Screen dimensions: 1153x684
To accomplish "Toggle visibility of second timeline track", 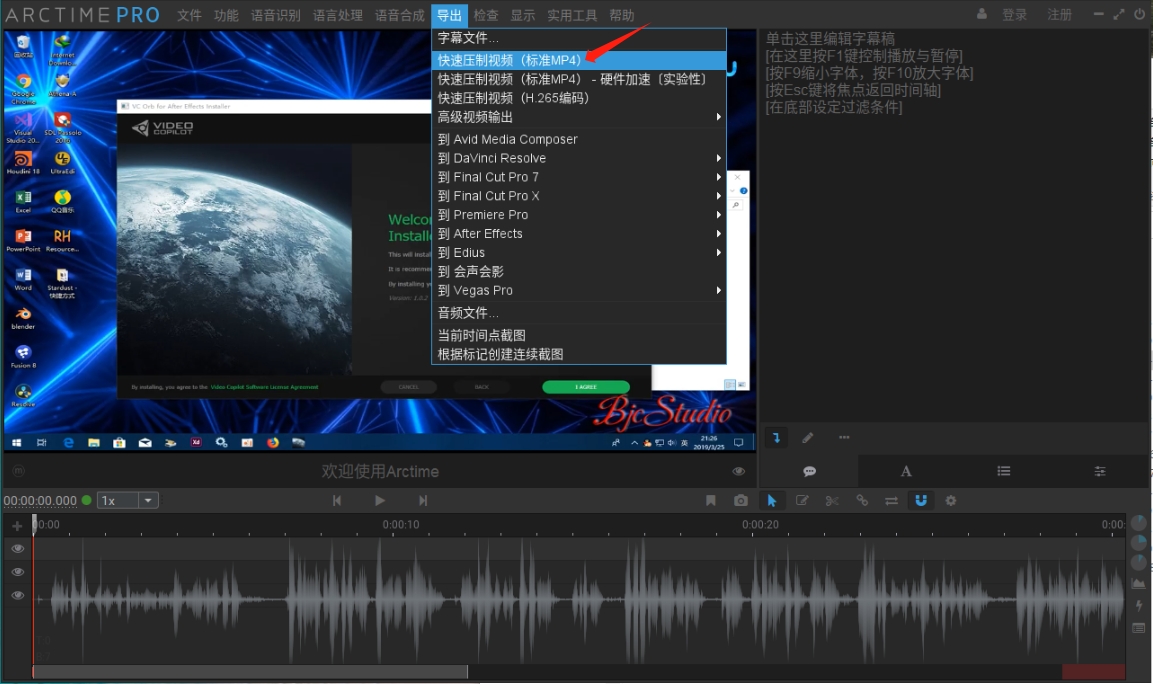I will 18,572.
